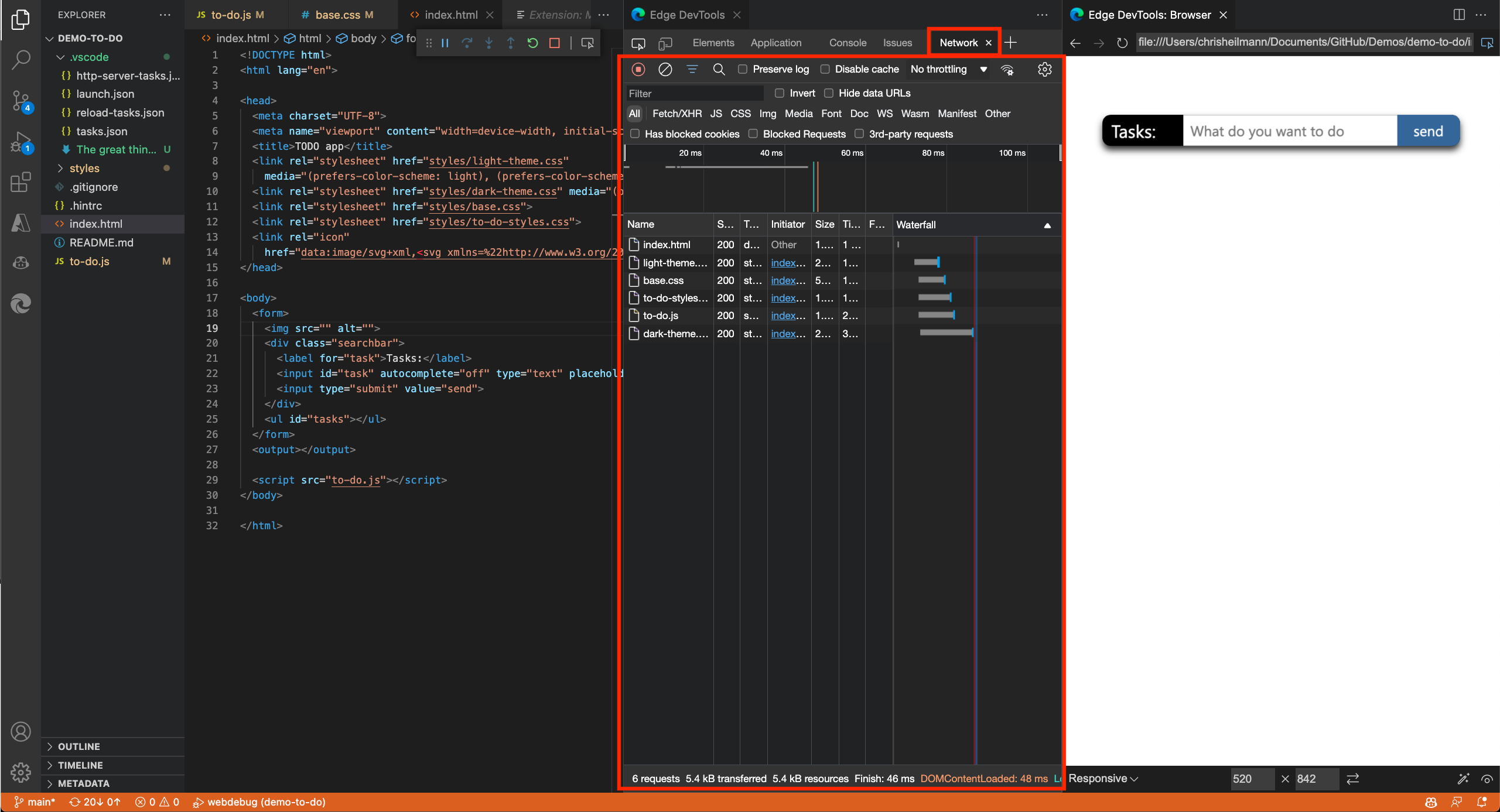Click the to-do.js file in Explorer
This screenshot has height=812, width=1500.
(x=88, y=261)
